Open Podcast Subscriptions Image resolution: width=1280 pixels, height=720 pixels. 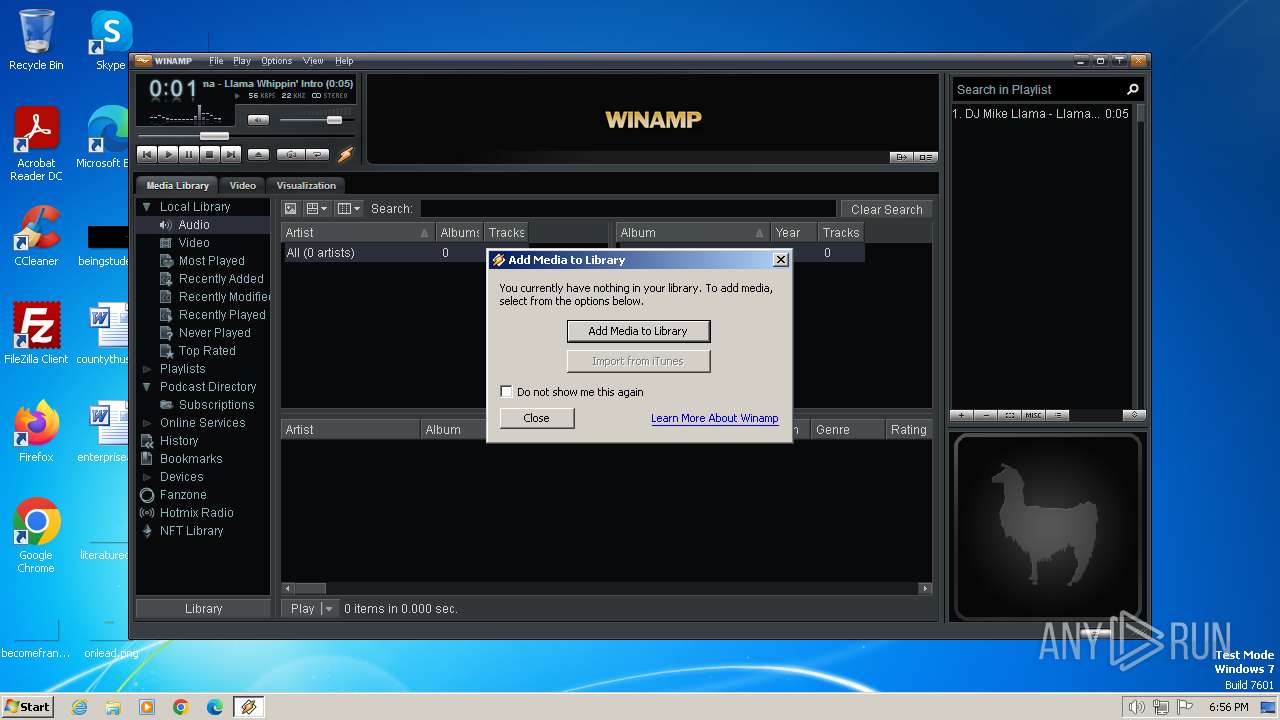(x=216, y=405)
